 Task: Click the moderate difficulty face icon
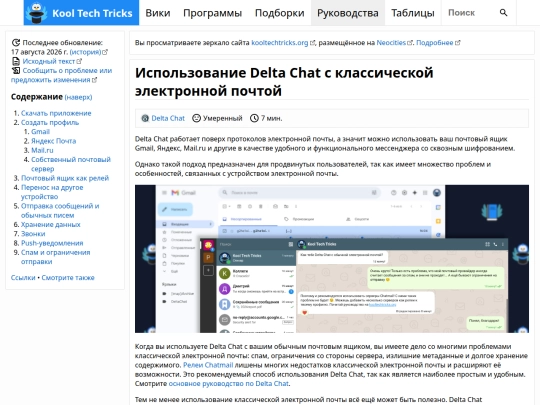point(196,118)
